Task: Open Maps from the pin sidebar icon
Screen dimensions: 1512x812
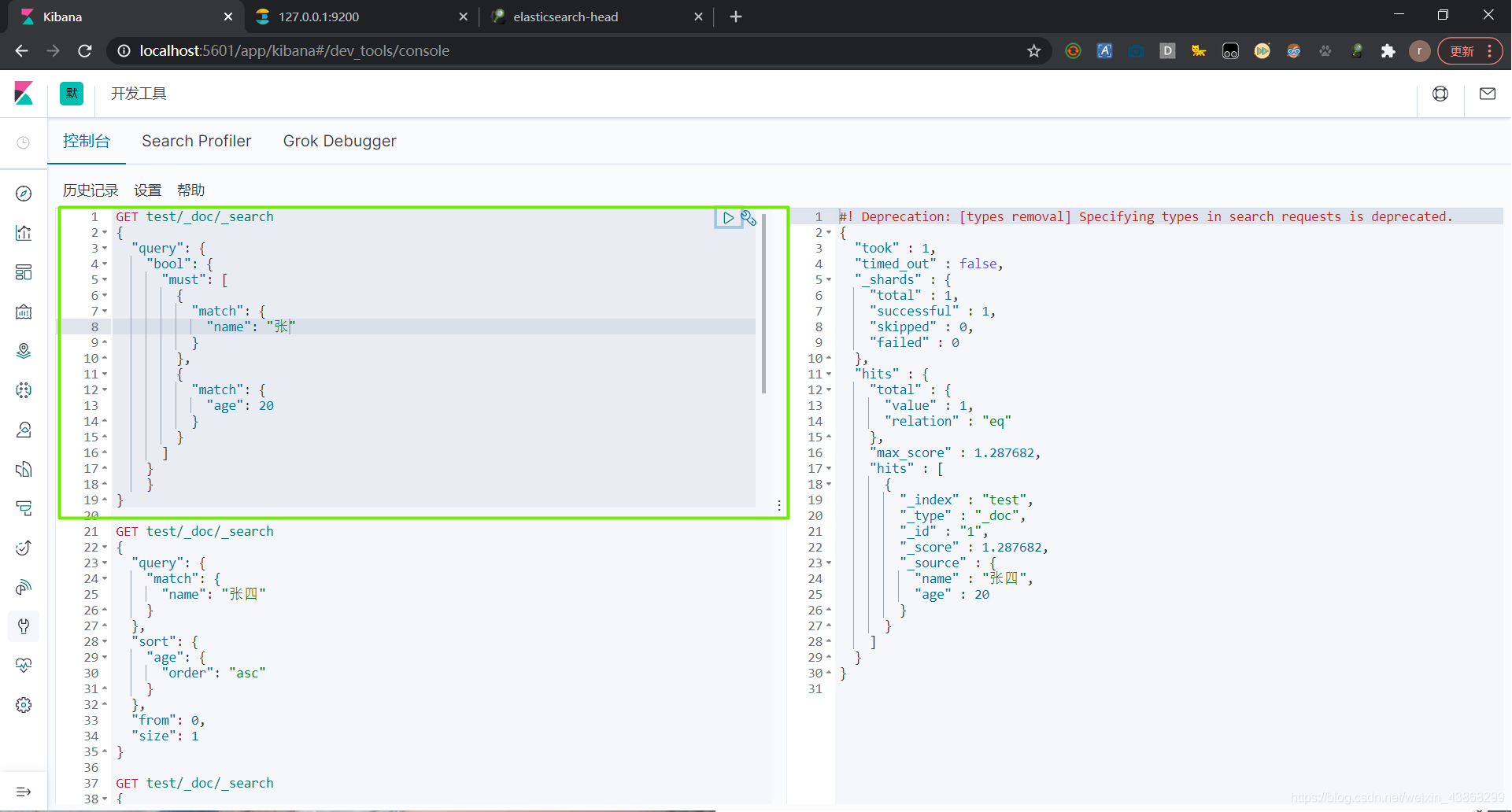Action: click(x=24, y=351)
